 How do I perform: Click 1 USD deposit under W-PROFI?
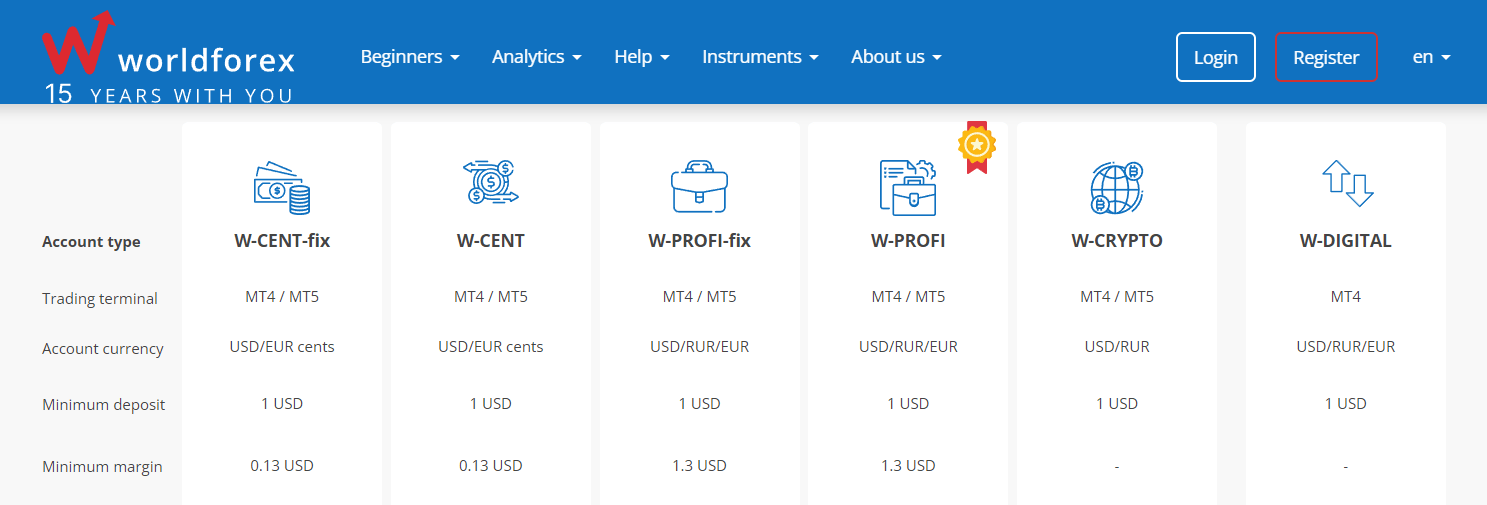tap(908, 404)
